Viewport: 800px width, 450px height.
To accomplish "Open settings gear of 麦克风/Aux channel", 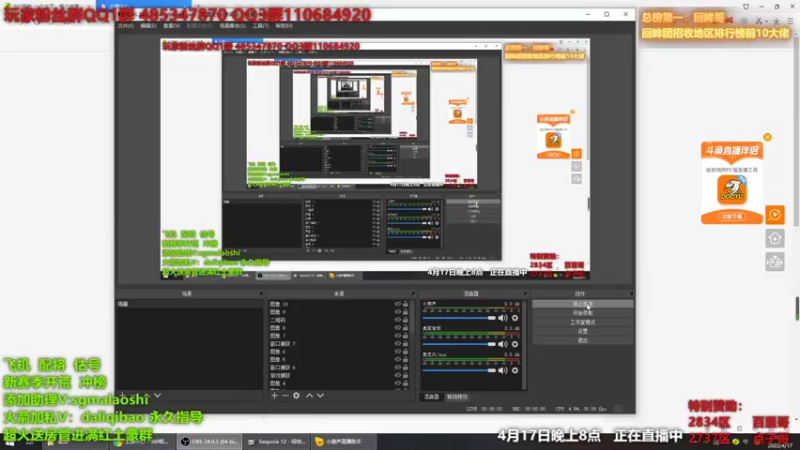I will click(x=515, y=370).
